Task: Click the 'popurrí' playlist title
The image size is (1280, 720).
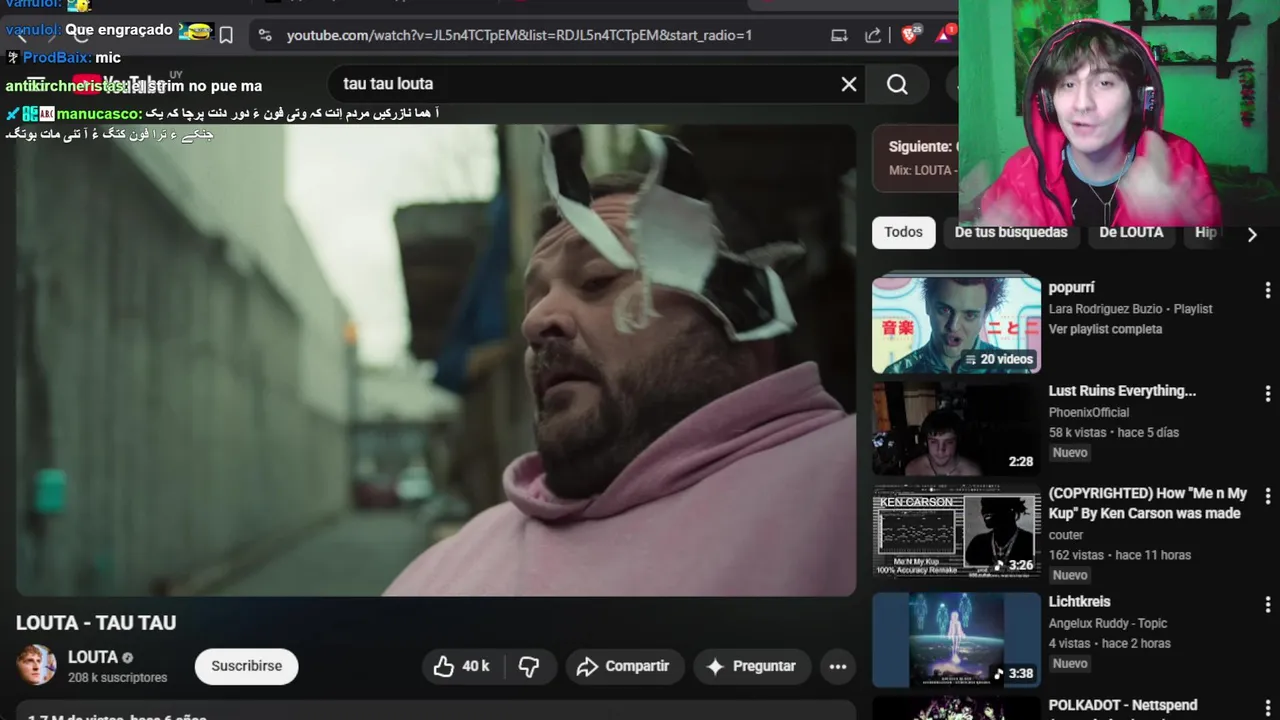Action: [x=1071, y=288]
